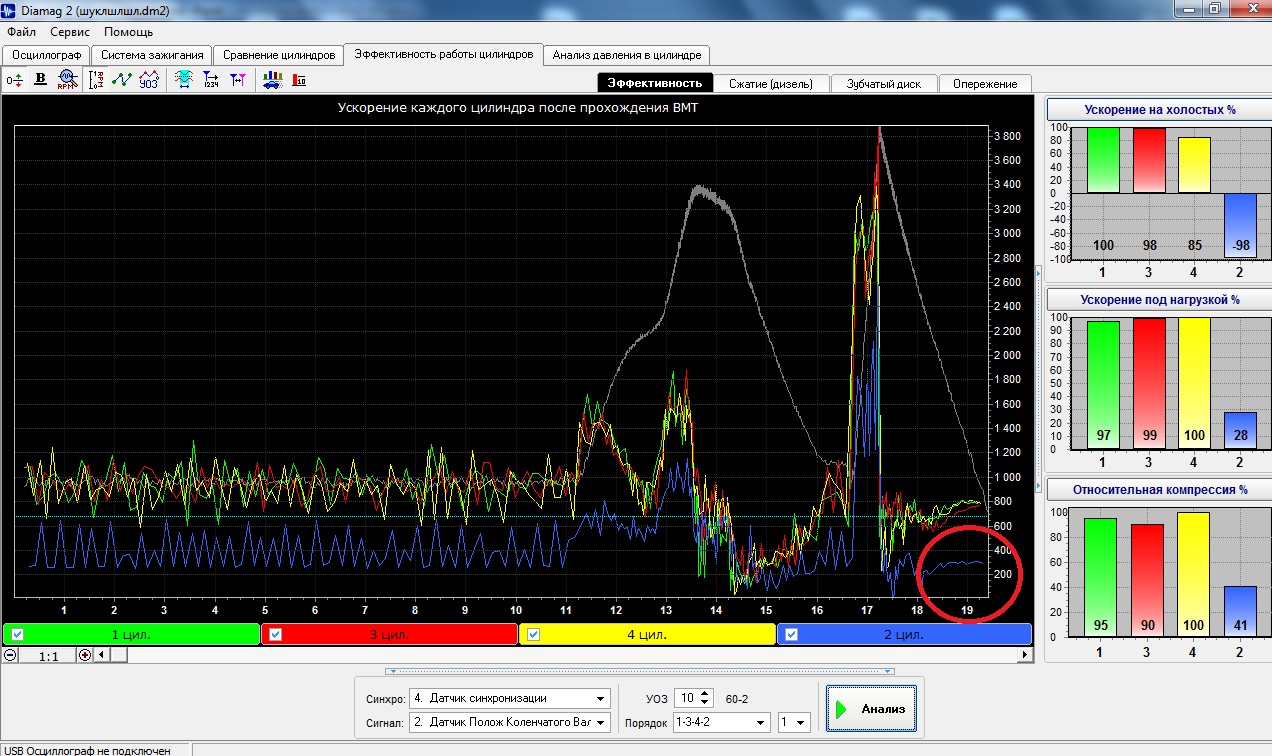
Task: Click the УОЗ value input field
Action: (686, 698)
